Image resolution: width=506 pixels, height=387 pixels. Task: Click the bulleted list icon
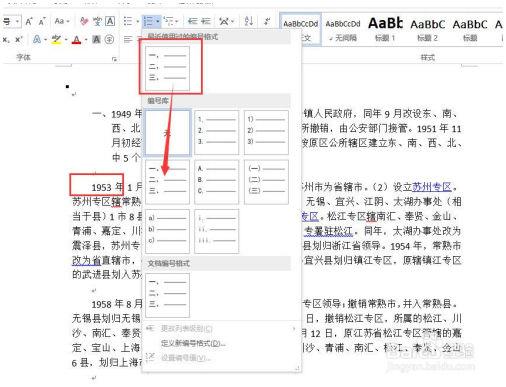[x=128, y=22]
